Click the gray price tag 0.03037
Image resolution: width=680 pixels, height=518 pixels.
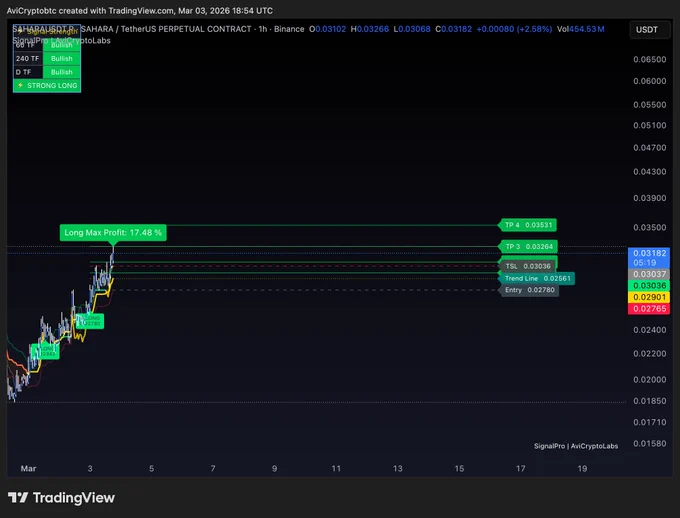click(649, 274)
